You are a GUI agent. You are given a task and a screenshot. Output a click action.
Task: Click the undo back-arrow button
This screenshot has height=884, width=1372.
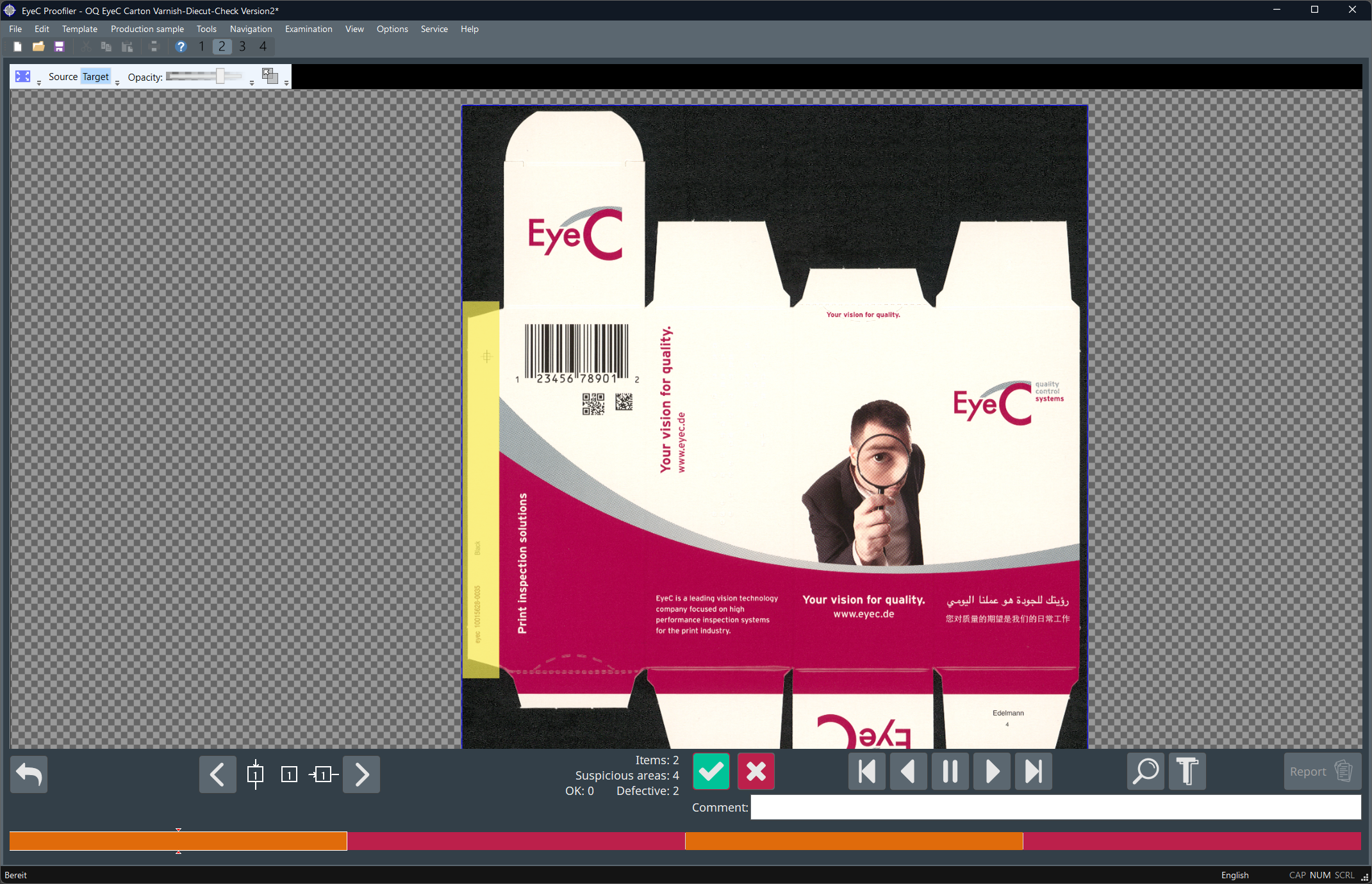pyautogui.click(x=29, y=774)
